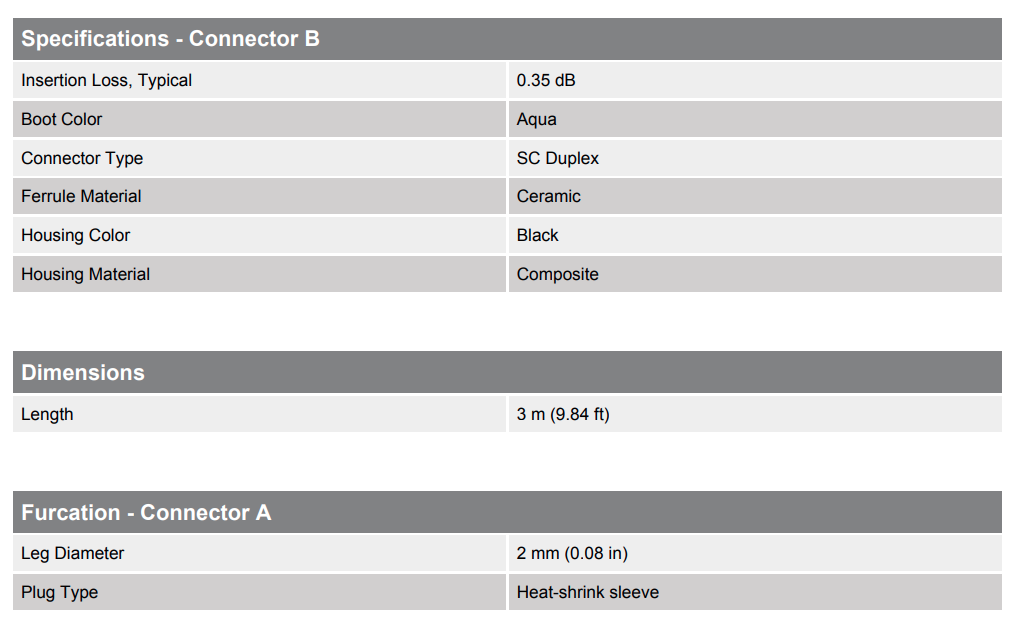
Task: Click the Ceramic value cell
Action: tap(755, 196)
